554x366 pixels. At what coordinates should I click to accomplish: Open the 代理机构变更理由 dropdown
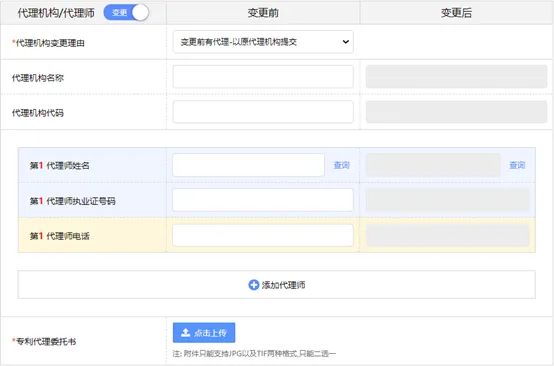263,42
